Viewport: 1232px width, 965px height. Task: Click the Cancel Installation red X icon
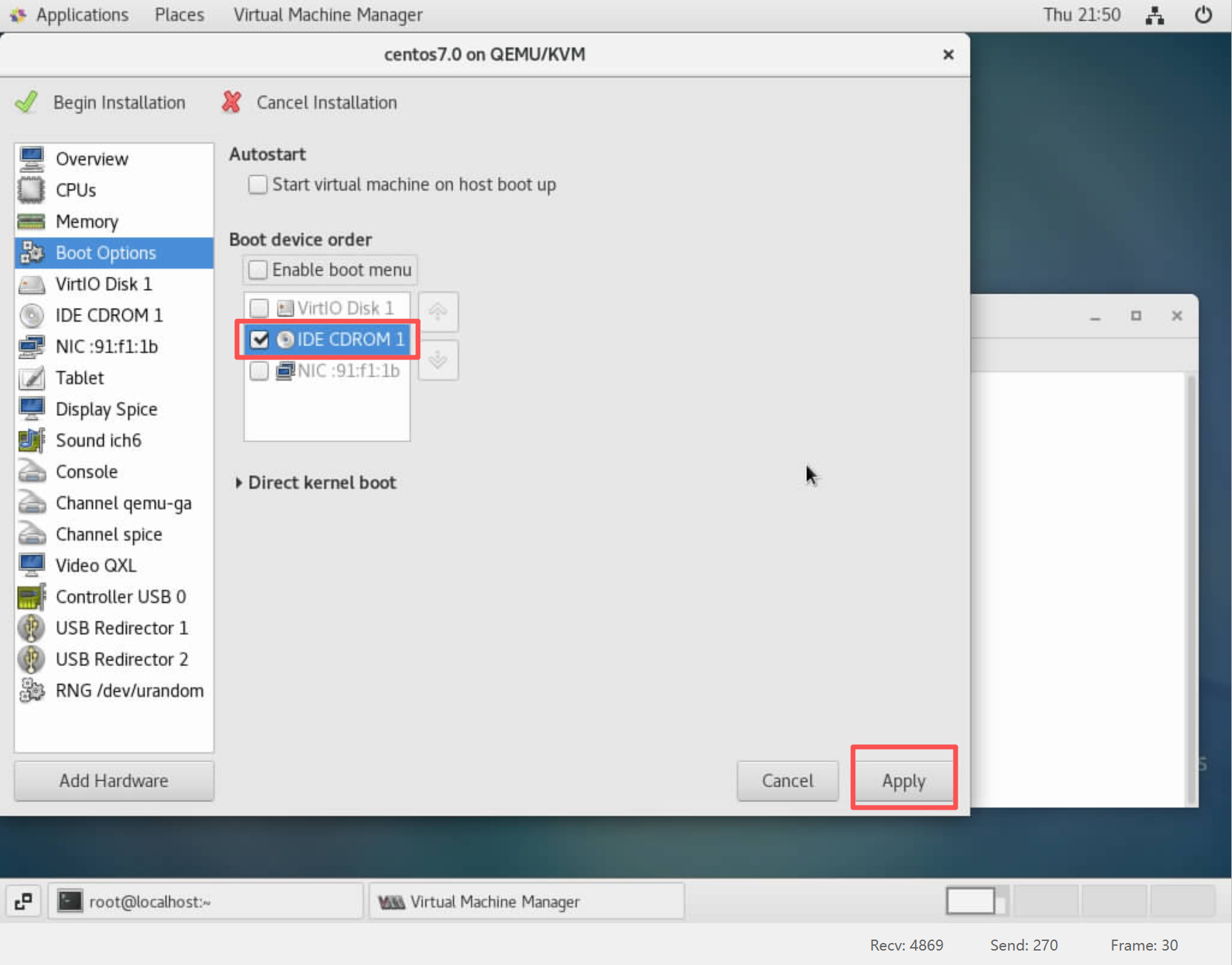click(x=232, y=102)
